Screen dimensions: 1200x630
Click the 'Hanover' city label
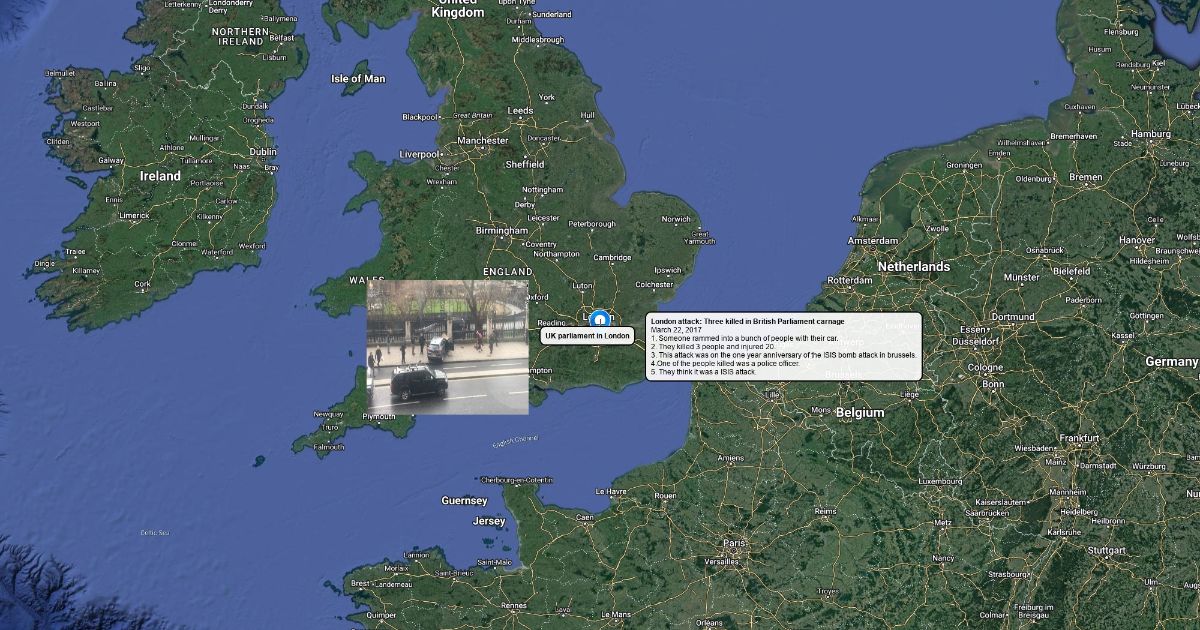[x=1137, y=240]
